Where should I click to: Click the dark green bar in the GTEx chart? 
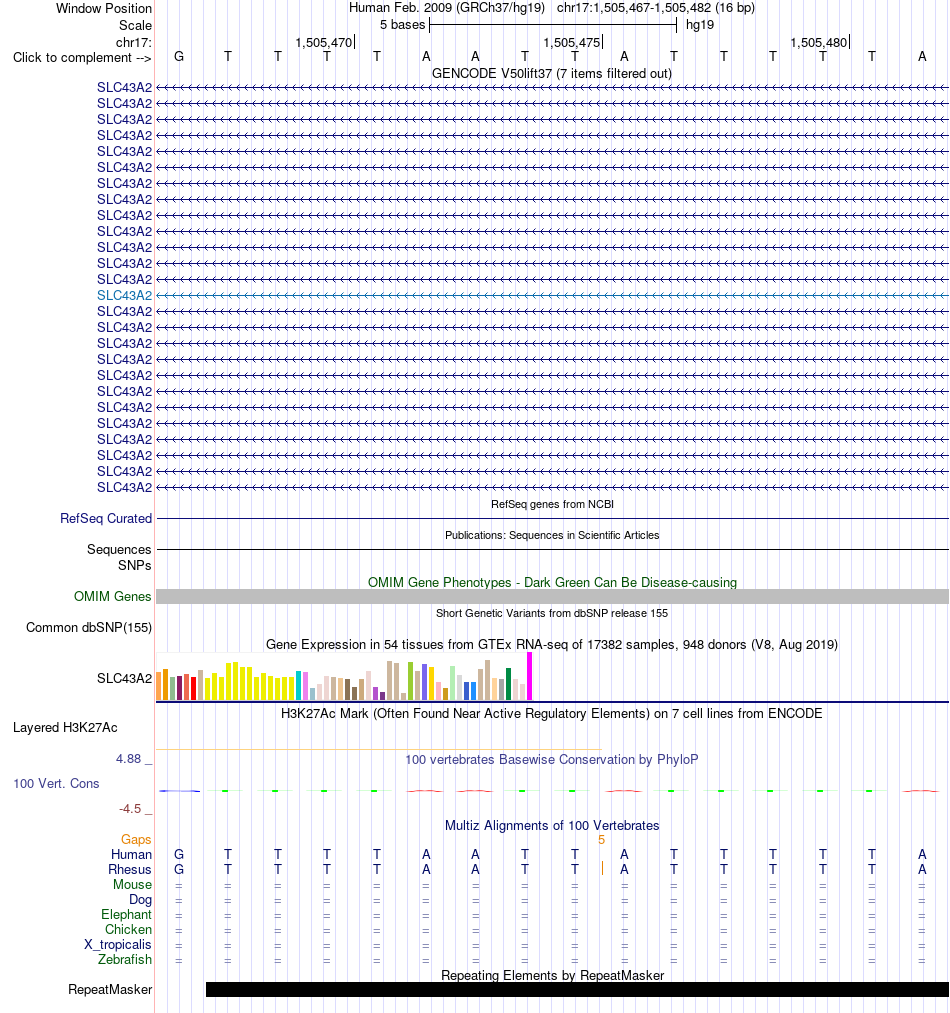(508, 684)
